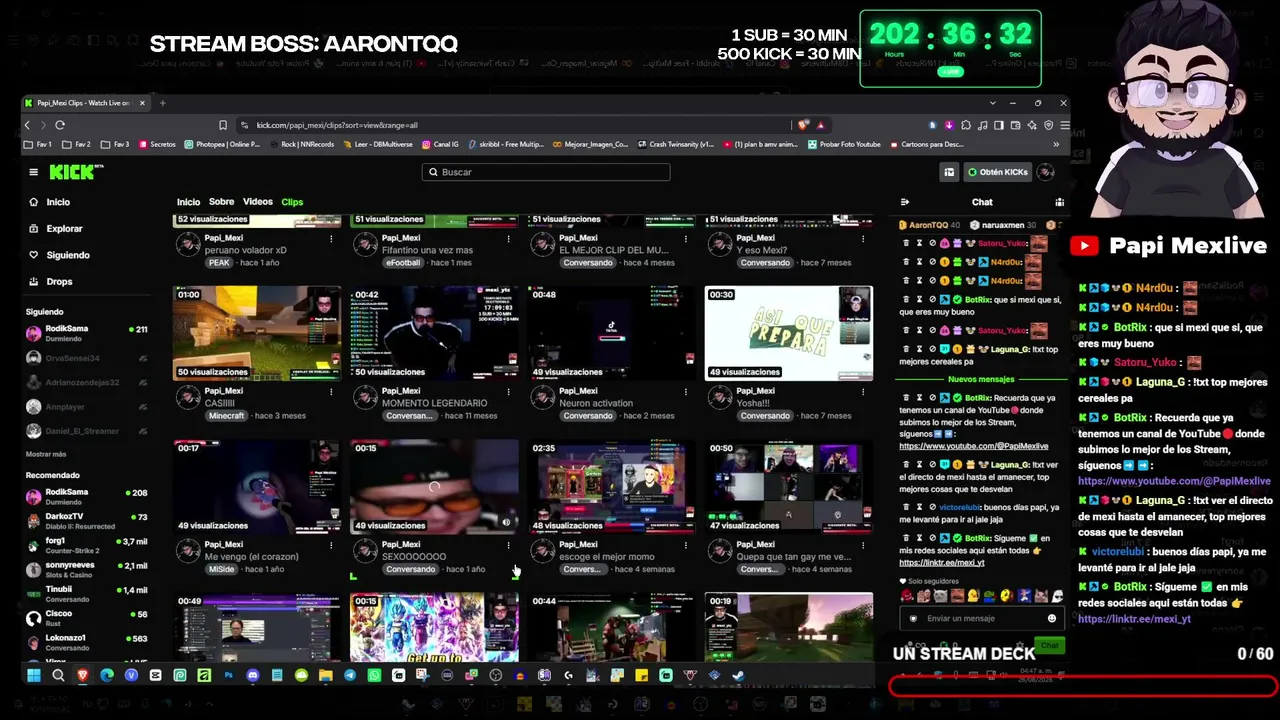1280x720 pixels.
Task: Play the Yosha!!! clip thumbnail
Action: coord(789,333)
